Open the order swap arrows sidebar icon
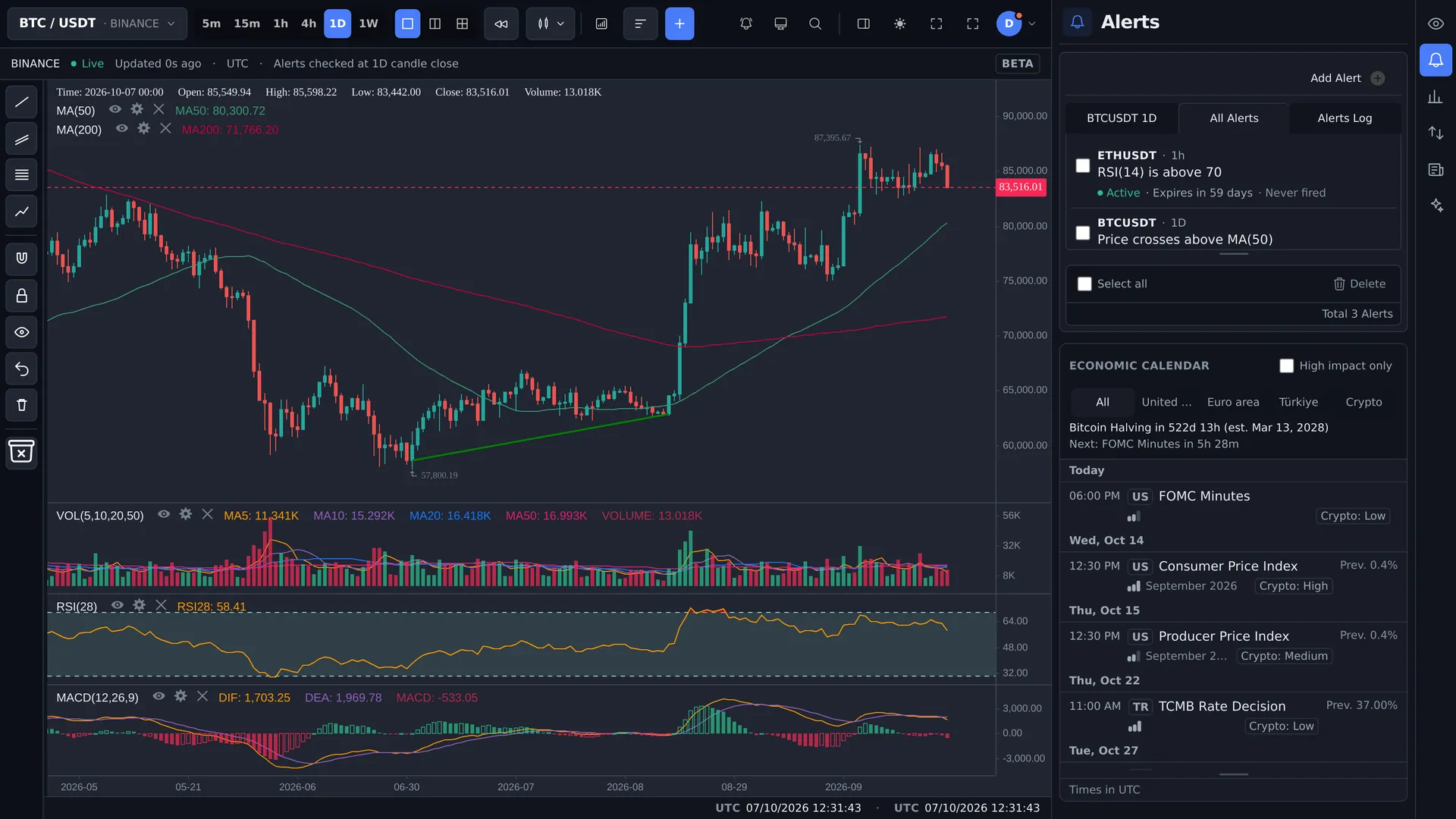1456x819 pixels. pyautogui.click(x=1436, y=133)
